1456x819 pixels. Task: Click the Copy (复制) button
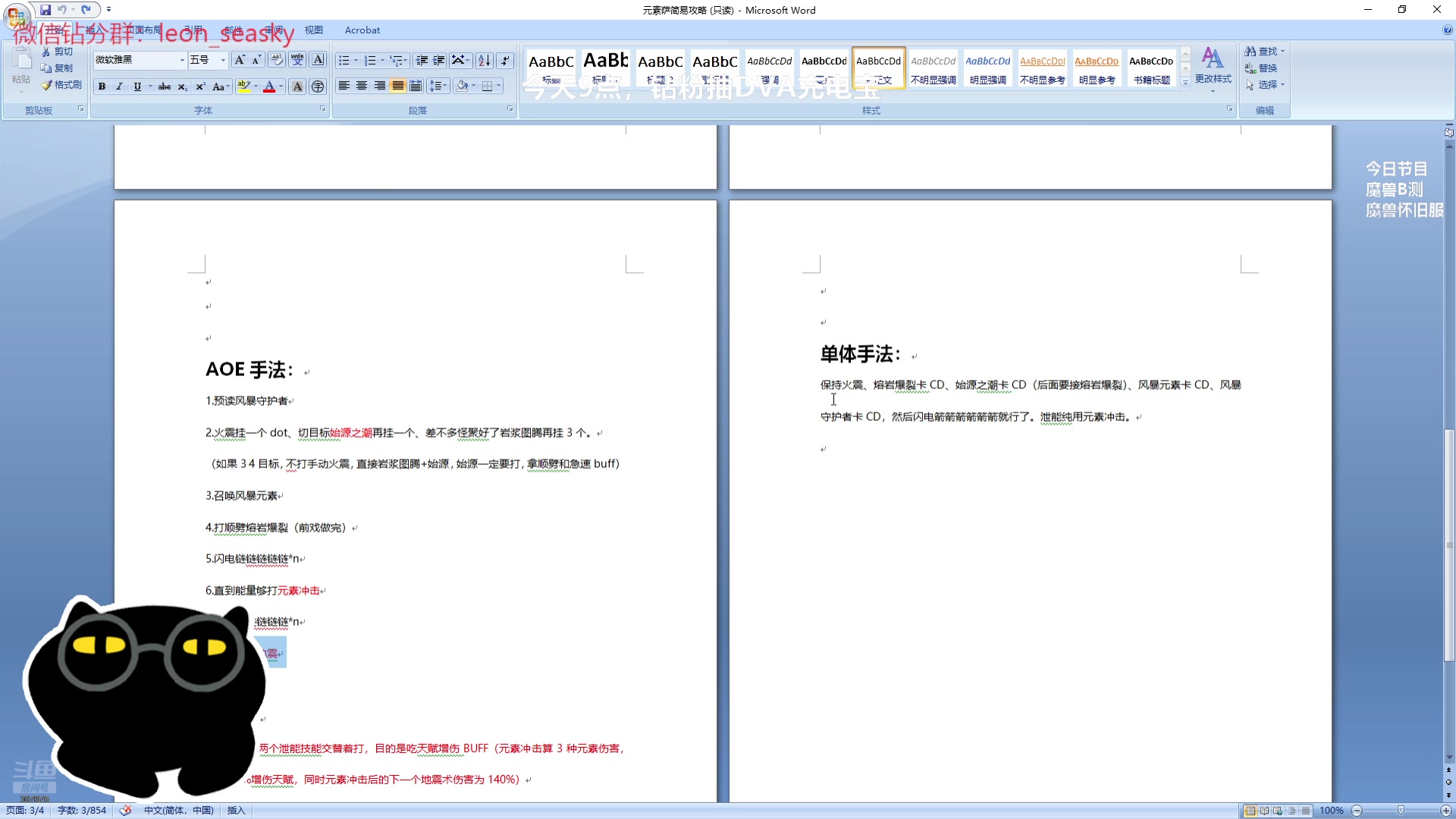tap(57, 68)
